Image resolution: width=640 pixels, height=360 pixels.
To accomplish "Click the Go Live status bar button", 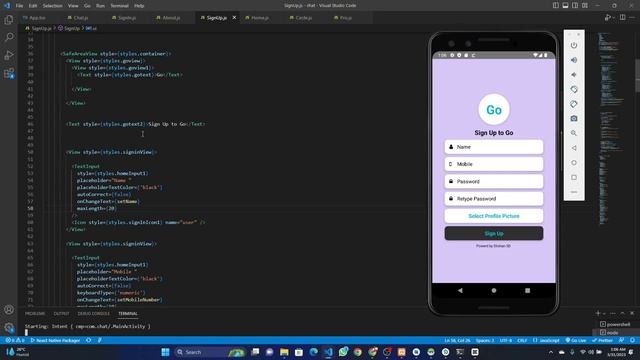I will pos(576,340).
